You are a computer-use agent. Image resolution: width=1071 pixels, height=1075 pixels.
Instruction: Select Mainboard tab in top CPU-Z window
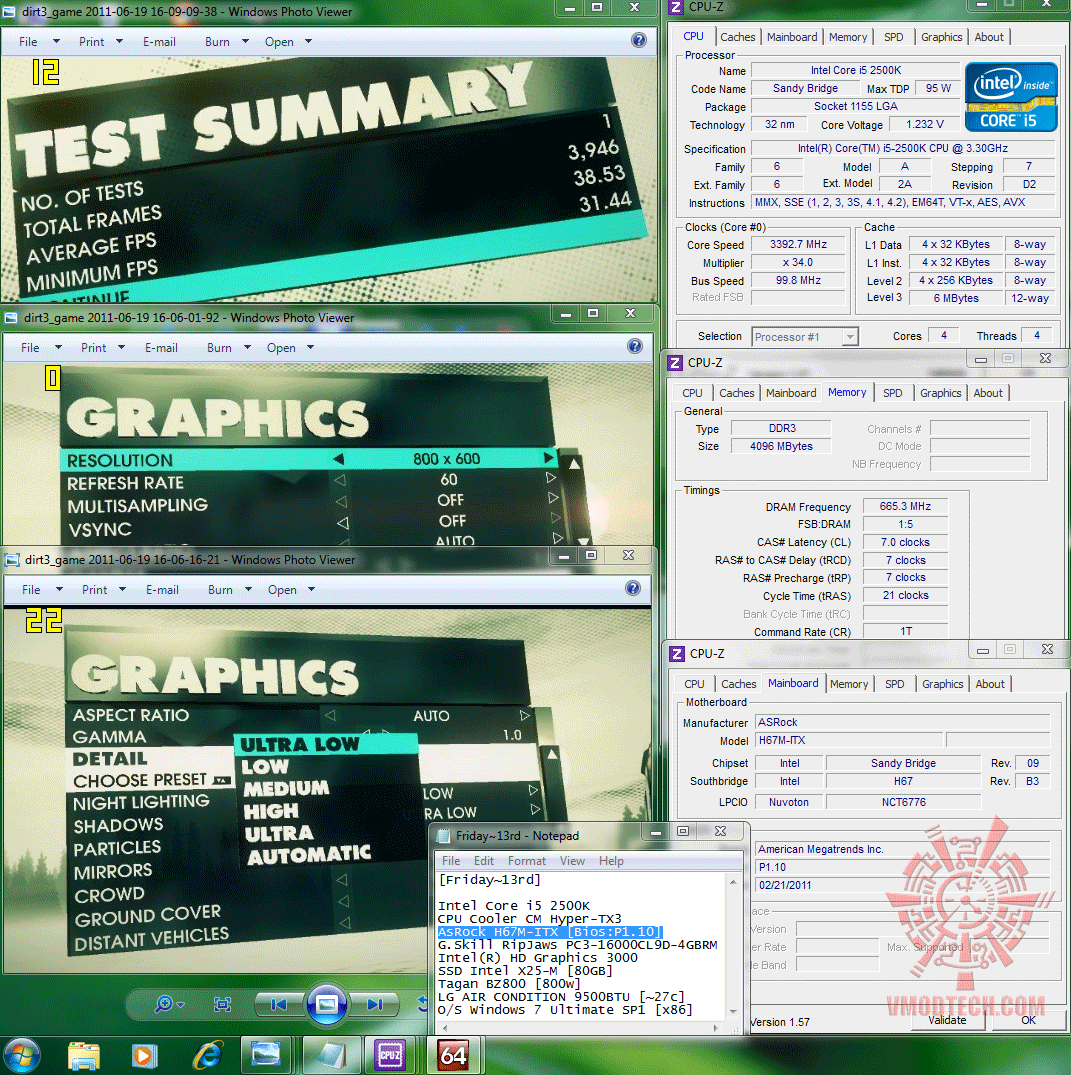(792, 37)
